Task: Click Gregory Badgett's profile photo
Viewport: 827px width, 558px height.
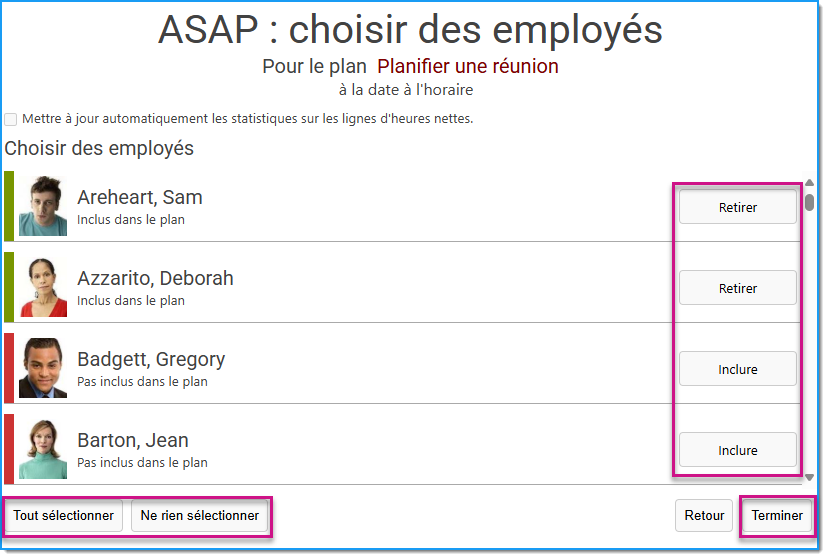Action: coord(43,368)
